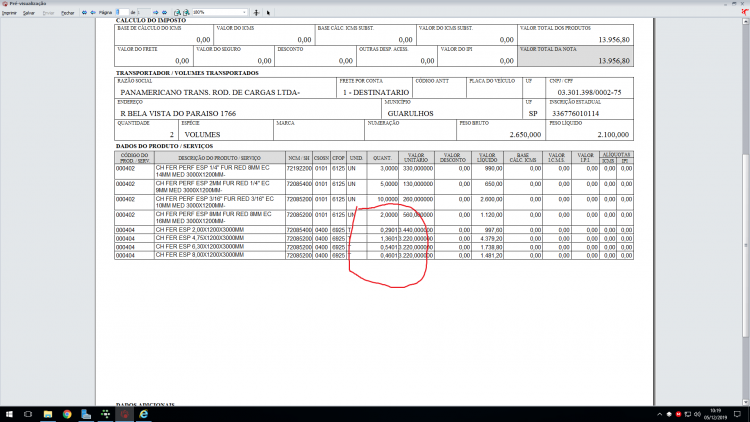
Task: Click the network tray icon
Action: click(x=688, y=414)
